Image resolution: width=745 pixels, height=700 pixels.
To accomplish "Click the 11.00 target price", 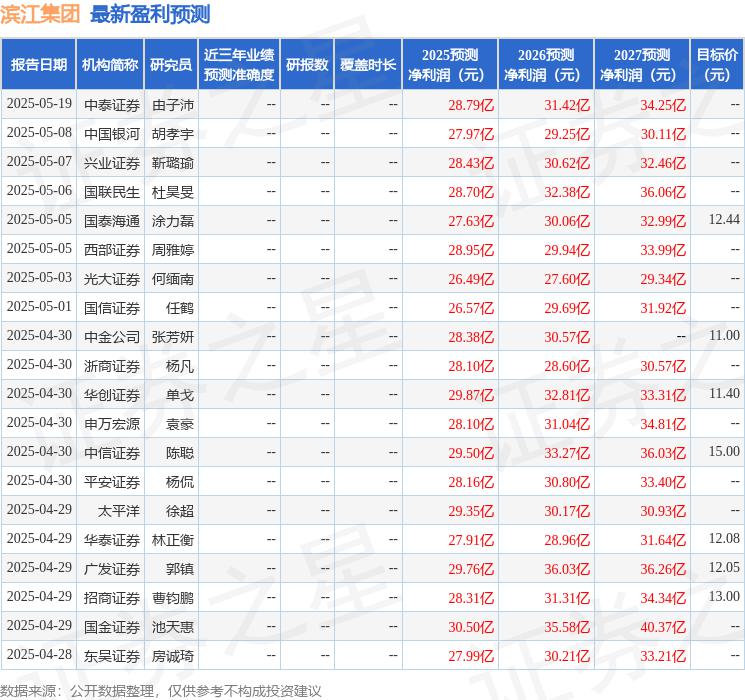I will [x=724, y=336].
